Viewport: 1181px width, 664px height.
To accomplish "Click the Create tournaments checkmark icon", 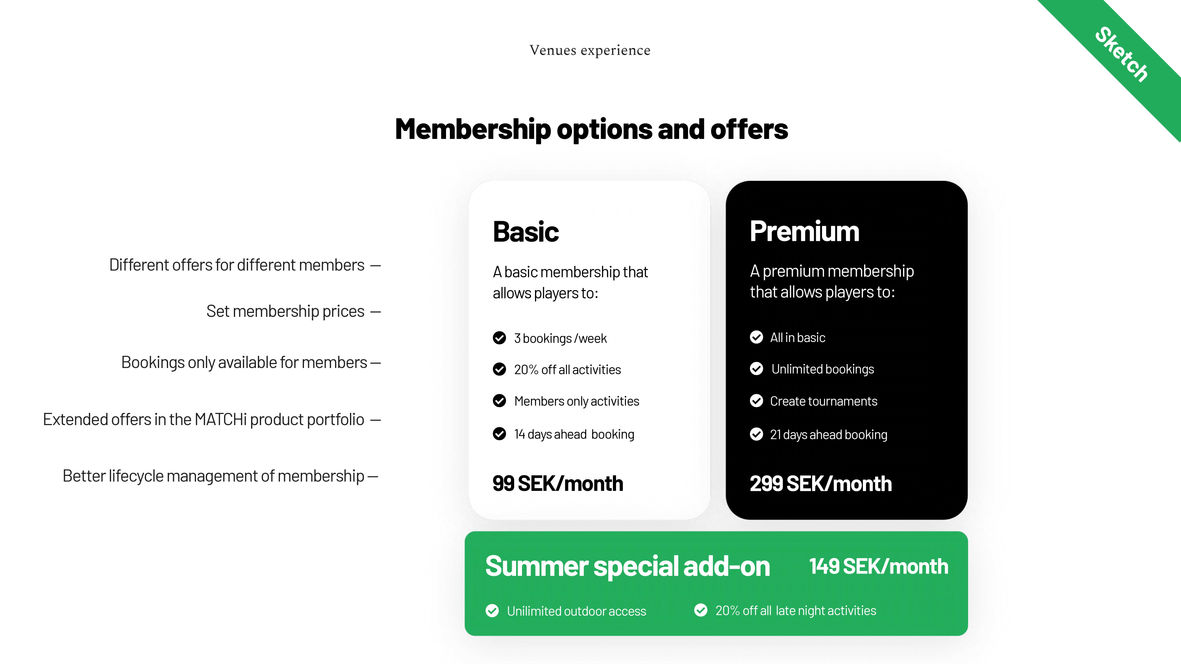I will click(757, 401).
